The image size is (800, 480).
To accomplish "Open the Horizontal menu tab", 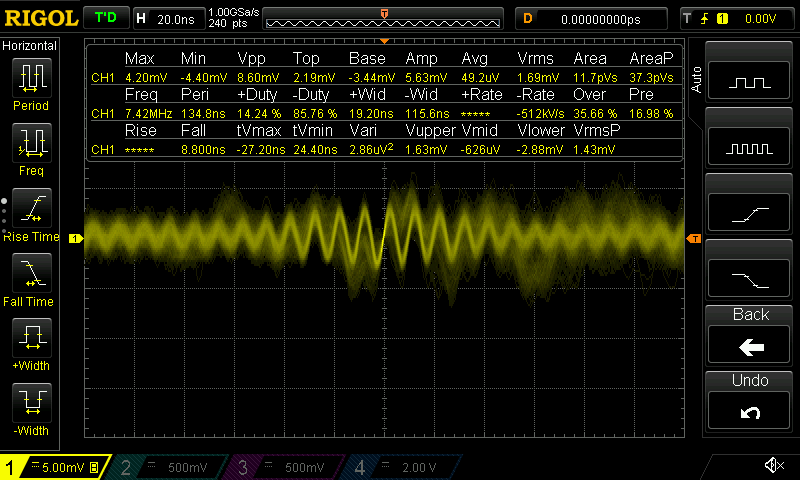I will point(30,46).
